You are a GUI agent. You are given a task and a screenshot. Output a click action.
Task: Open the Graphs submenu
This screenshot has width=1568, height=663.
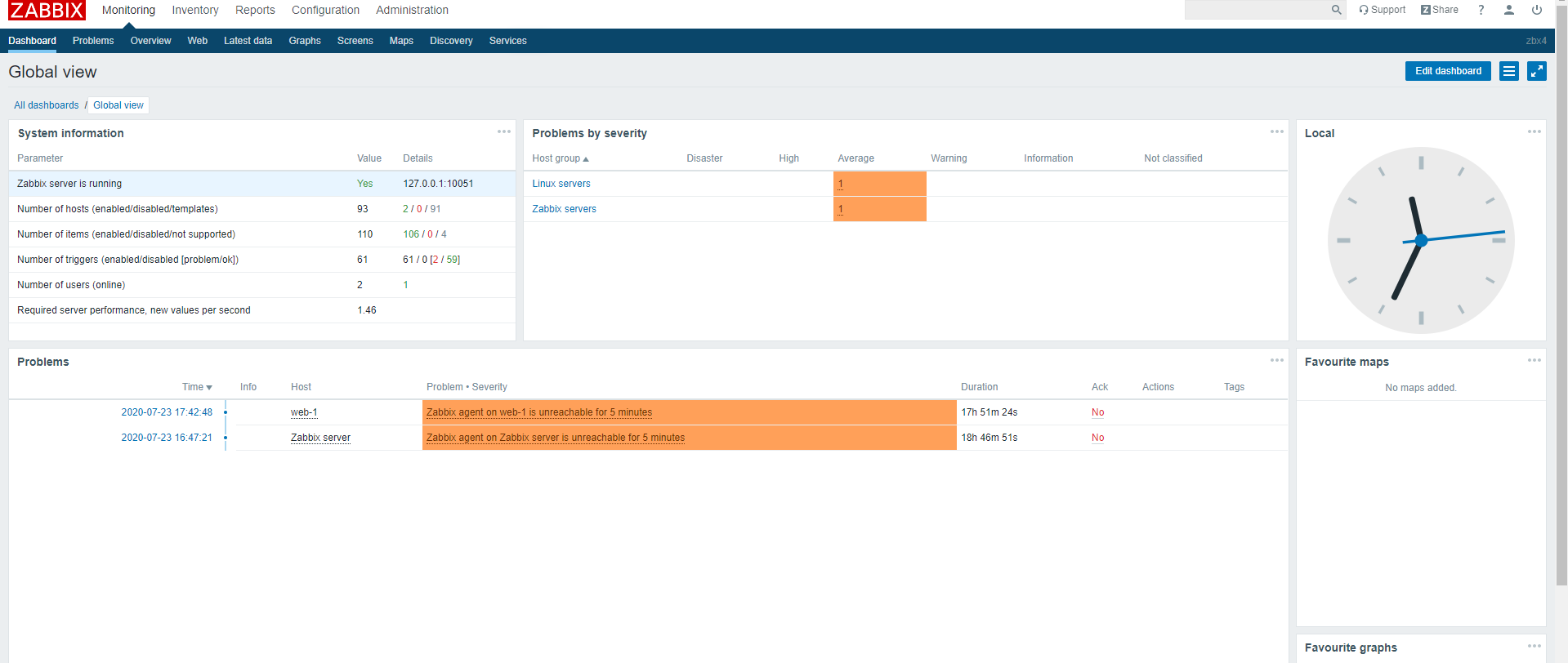(305, 41)
